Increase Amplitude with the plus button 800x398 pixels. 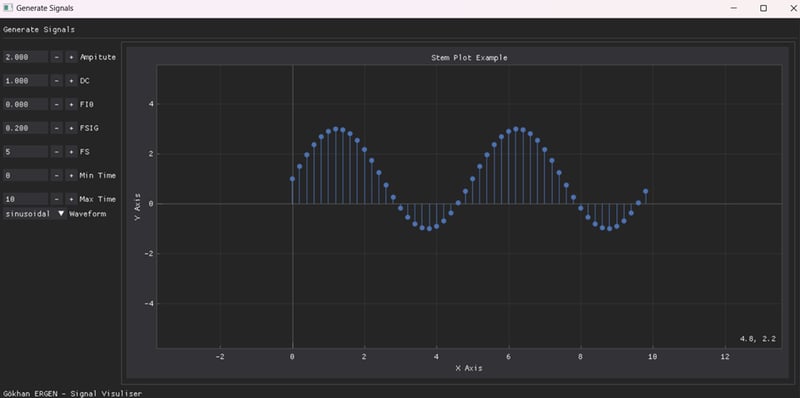pyautogui.click(x=71, y=57)
